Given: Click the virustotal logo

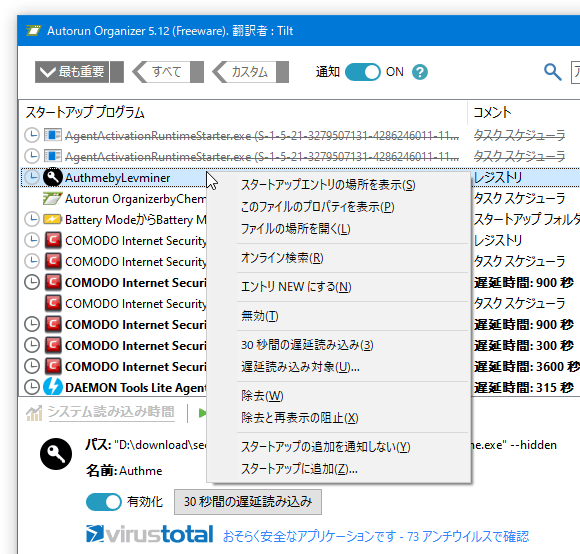Looking at the screenshot, I should (150, 534).
